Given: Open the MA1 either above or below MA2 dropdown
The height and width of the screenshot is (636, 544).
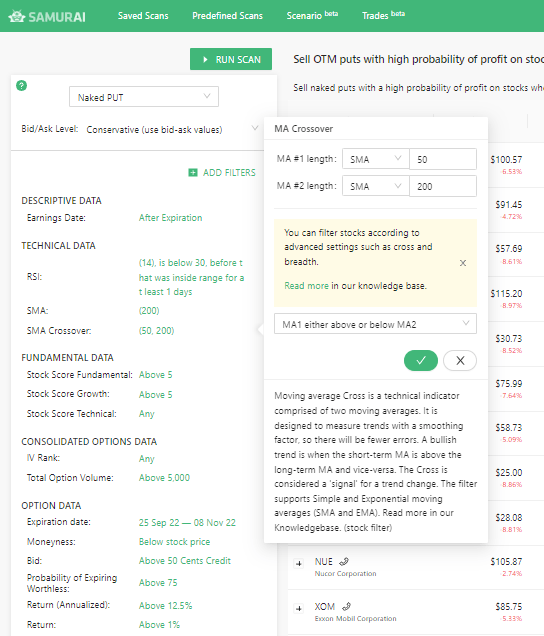Looking at the screenshot, I should 375,324.
